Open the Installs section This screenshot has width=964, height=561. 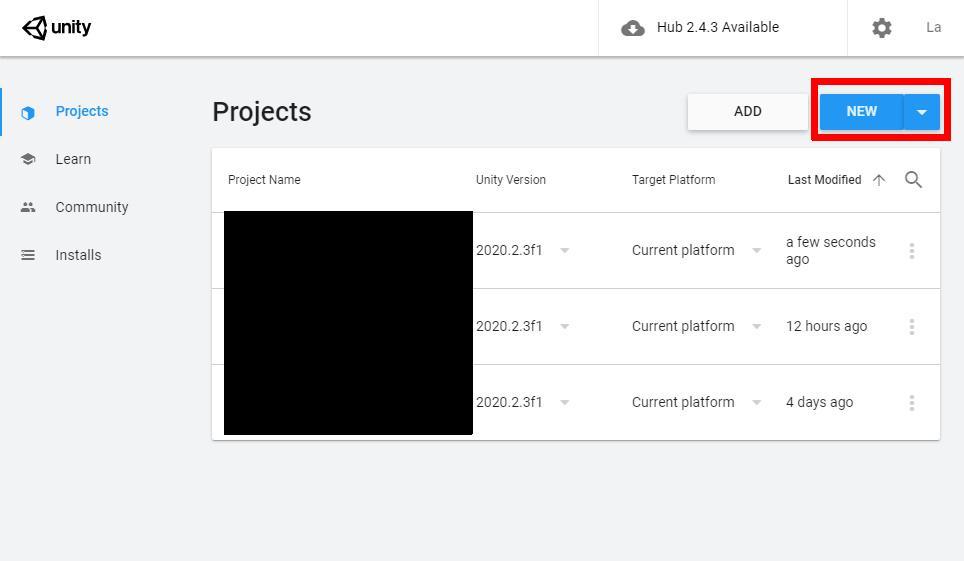(78, 255)
